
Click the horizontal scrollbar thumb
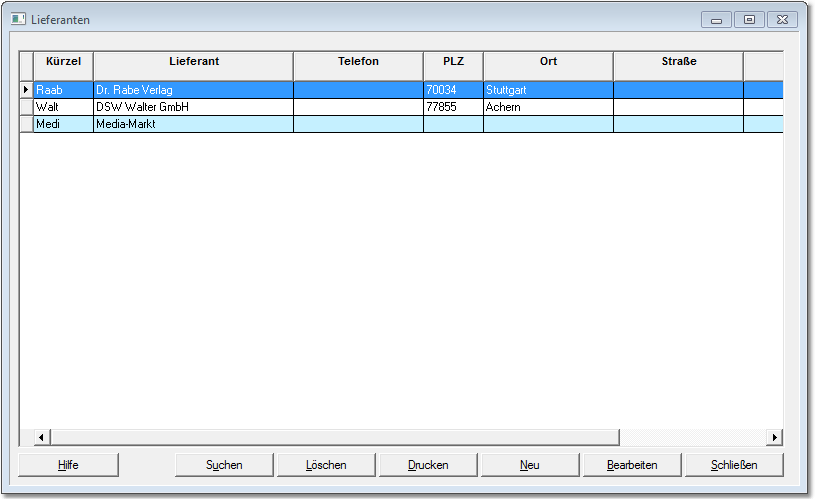tap(334, 438)
